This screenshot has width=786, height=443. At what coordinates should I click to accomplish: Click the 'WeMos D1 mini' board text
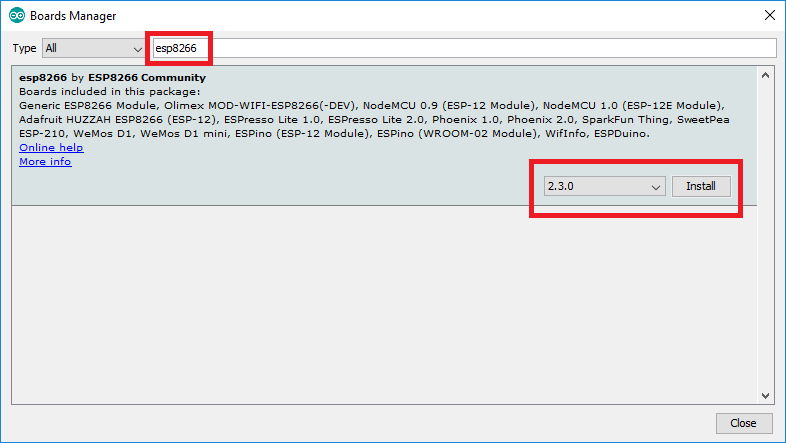coord(183,134)
